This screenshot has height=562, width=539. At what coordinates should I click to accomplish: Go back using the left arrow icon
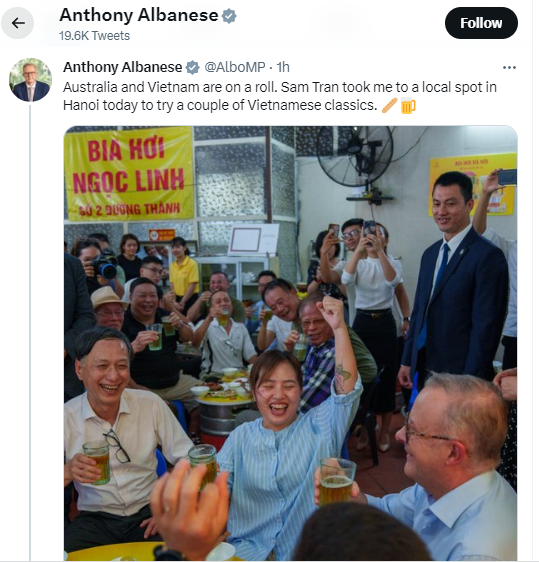click(18, 23)
